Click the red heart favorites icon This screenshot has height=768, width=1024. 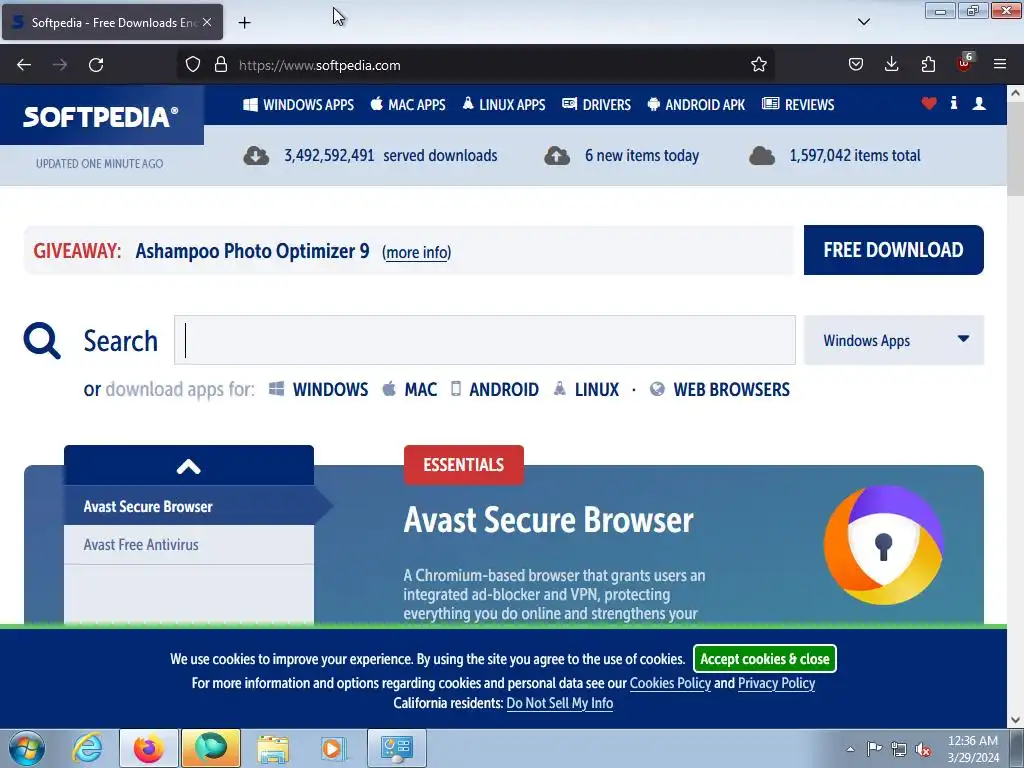929,103
